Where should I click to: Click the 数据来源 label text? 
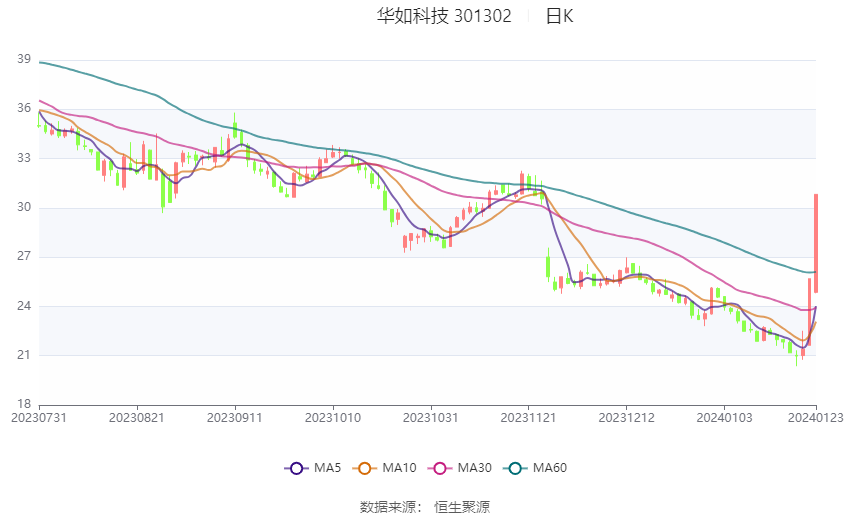pyautogui.click(x=388, y=507)
